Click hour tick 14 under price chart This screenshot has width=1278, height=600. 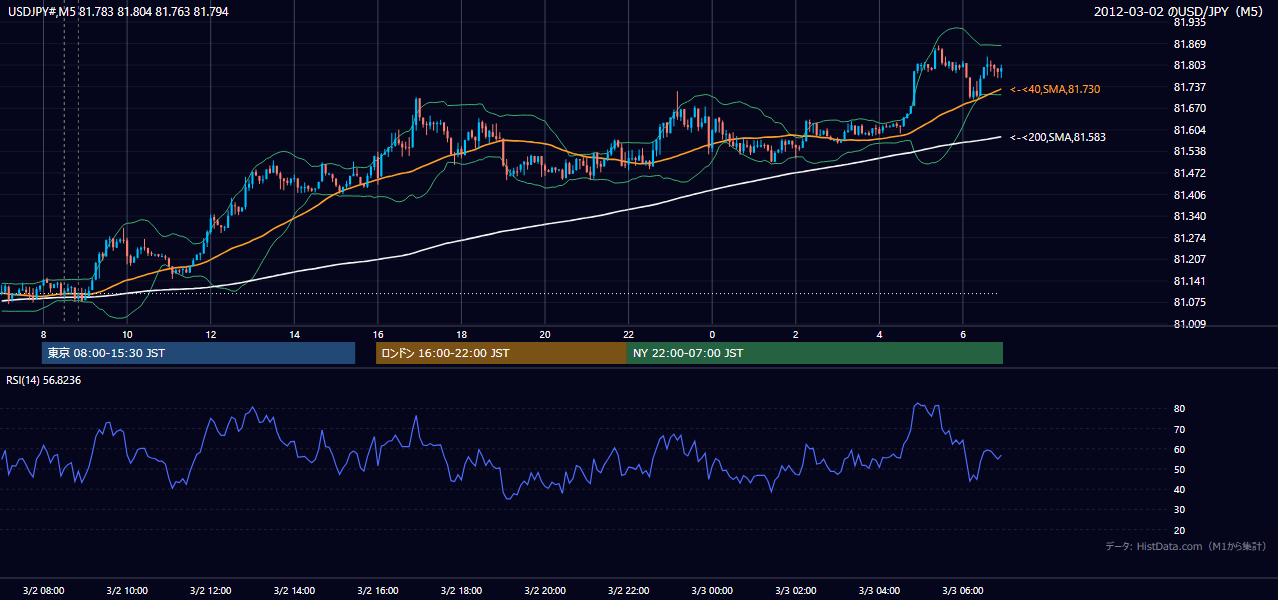[294, 334]
